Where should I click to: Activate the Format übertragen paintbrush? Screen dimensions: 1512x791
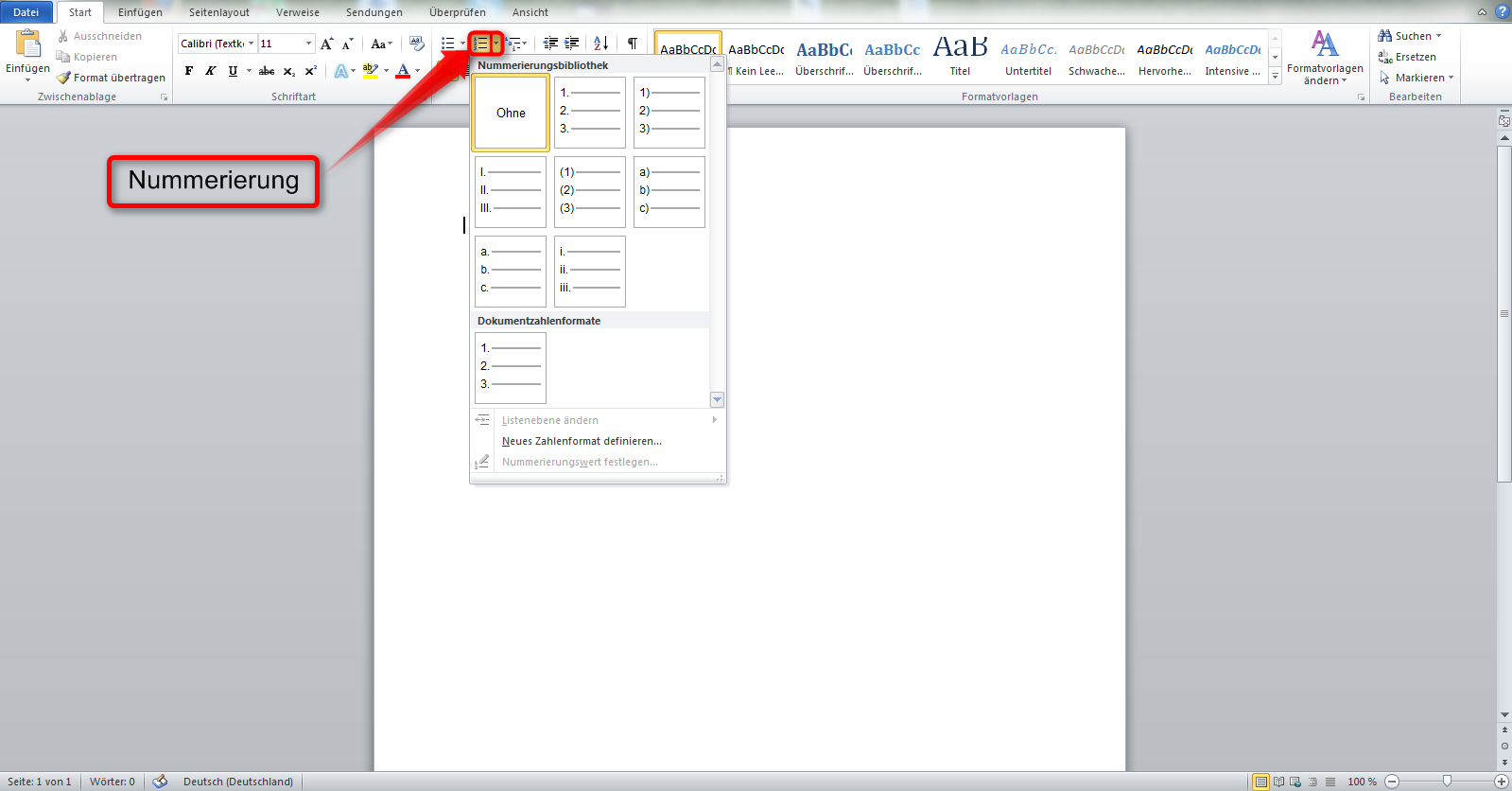coord(111,78)
